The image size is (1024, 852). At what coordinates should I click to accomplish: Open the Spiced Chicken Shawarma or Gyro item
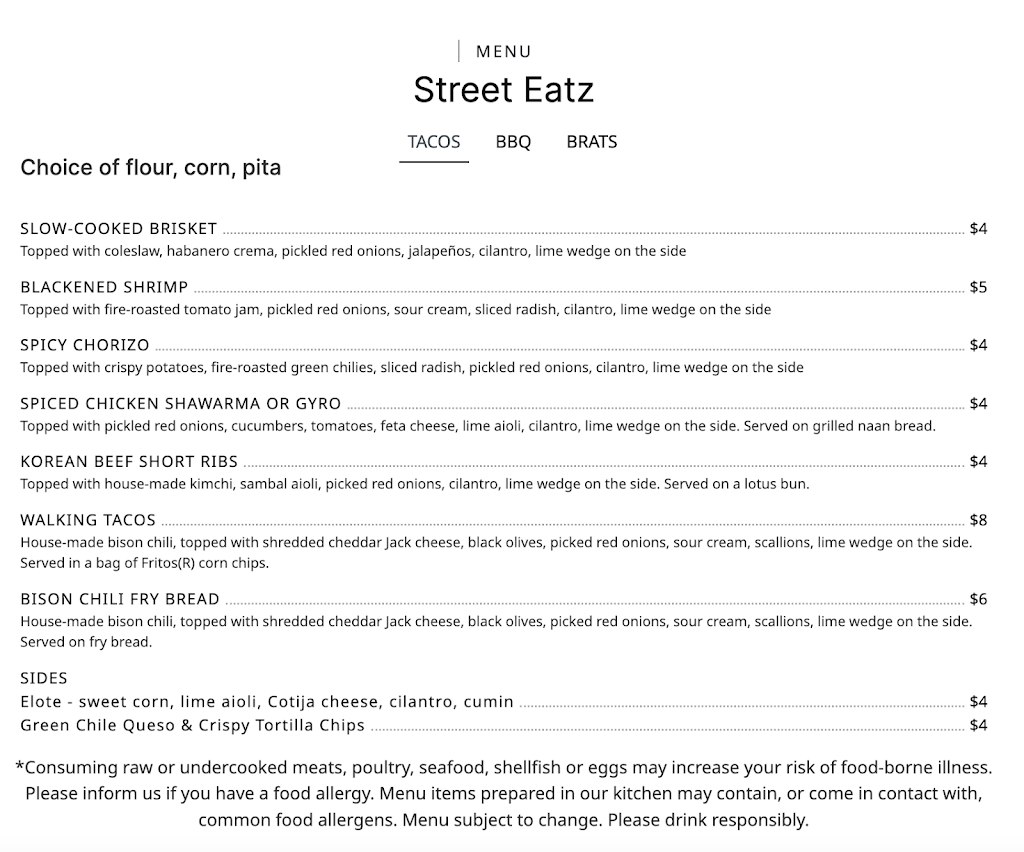click(x=181, y=404)
